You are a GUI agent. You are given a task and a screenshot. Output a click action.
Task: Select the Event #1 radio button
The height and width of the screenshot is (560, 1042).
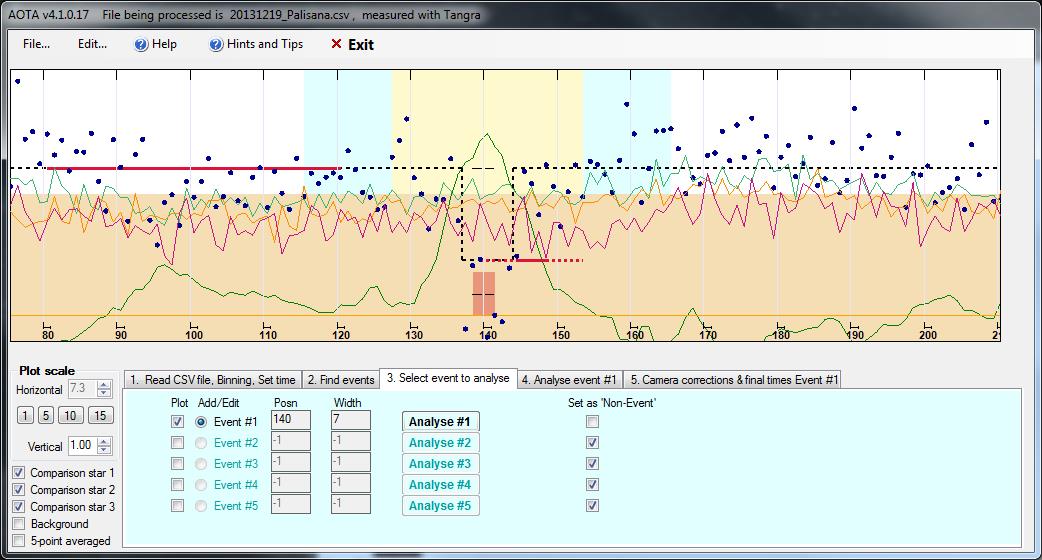(201, 422)
